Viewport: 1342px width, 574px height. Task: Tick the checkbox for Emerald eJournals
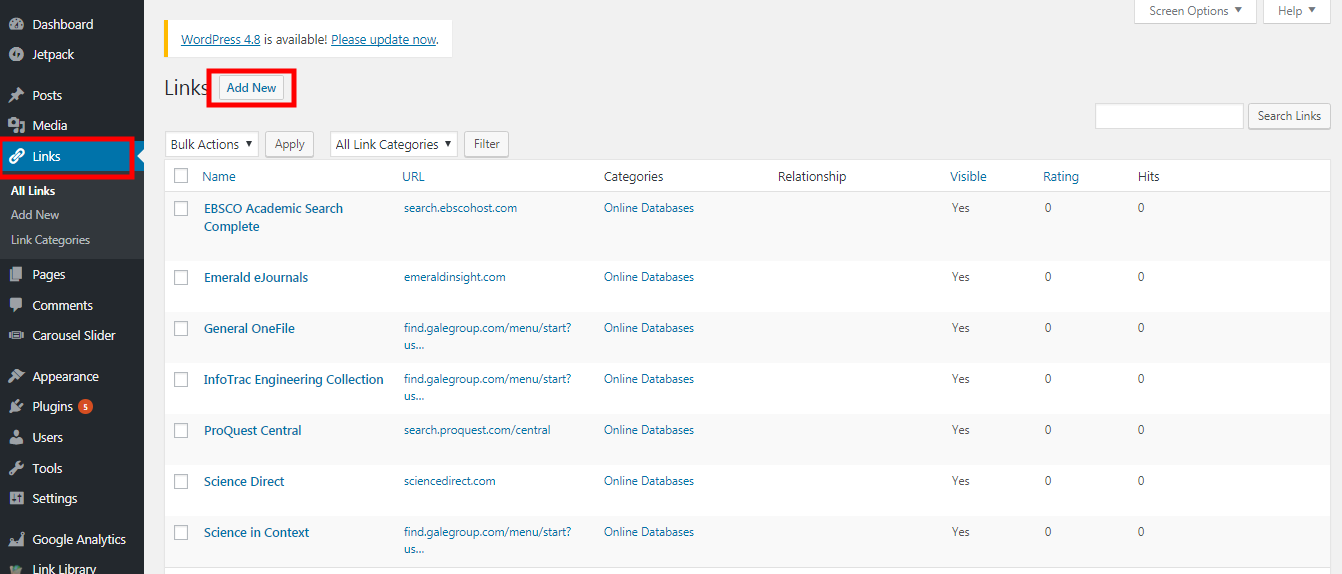click(181, 278)
